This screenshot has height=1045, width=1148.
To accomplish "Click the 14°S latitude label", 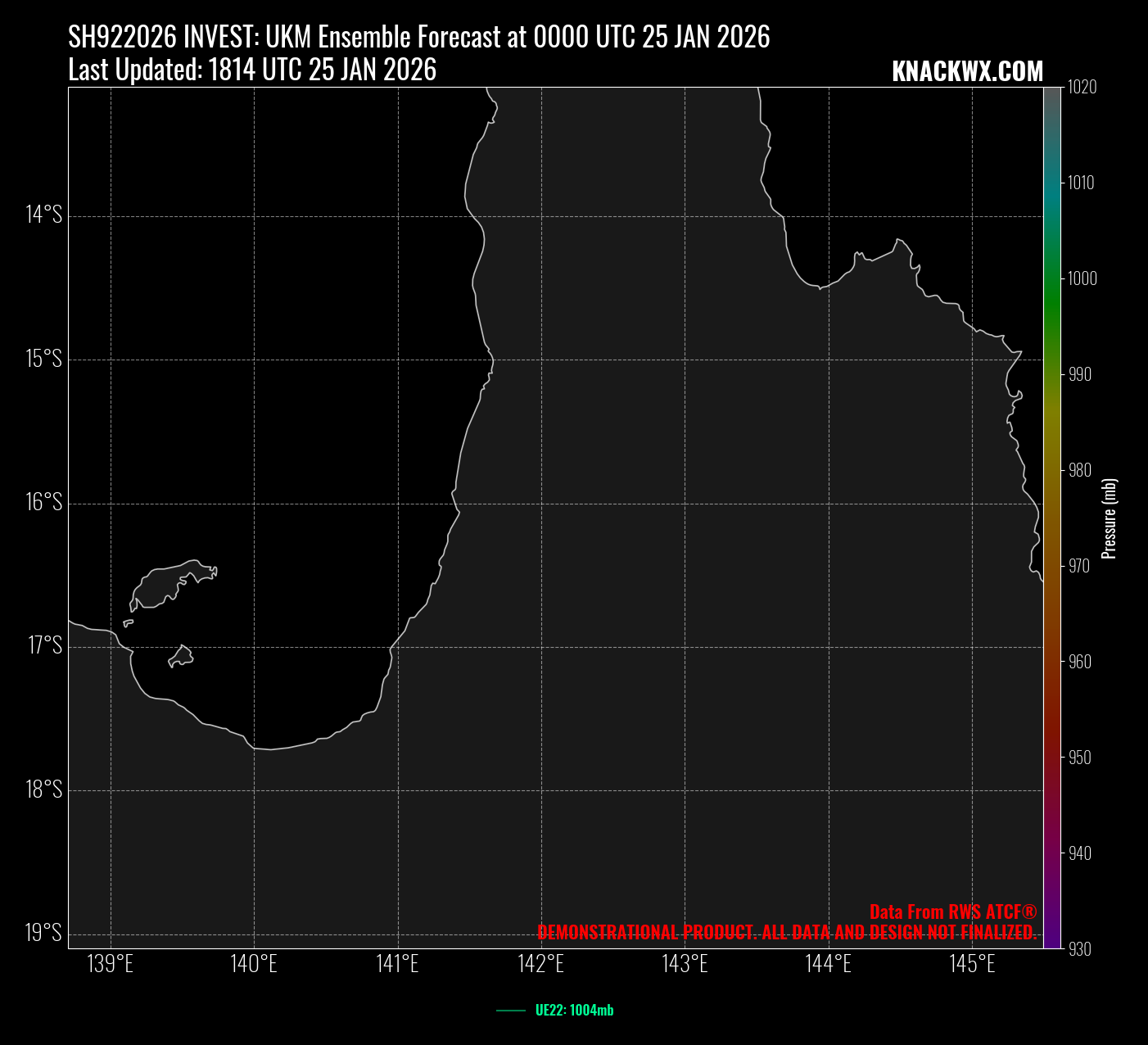I will [43, 215].
